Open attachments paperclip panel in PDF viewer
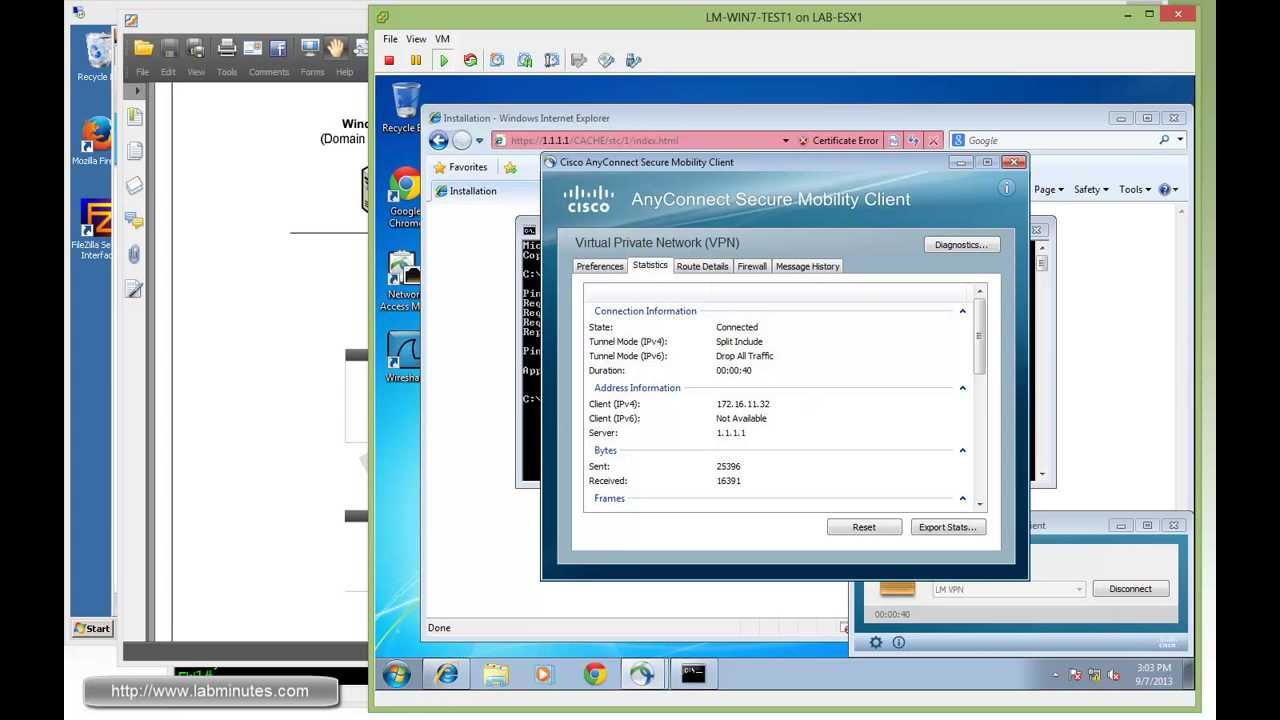The image size is (1280, 720). point(134,254)
